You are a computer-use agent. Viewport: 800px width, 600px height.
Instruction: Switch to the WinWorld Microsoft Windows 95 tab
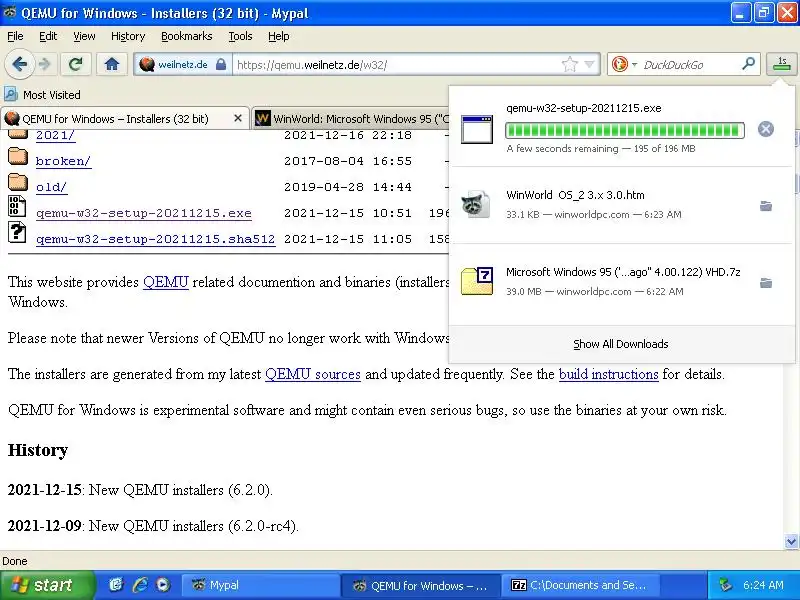tap(351, 119)
